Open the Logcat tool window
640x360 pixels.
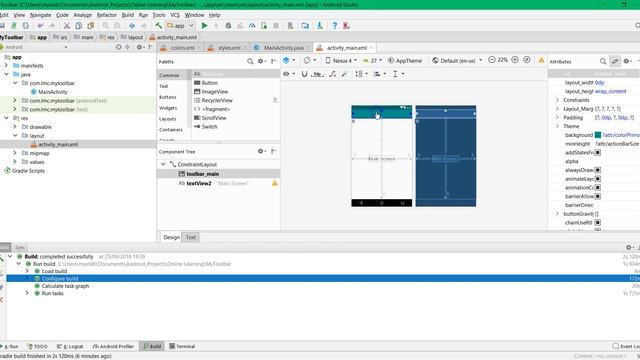[70, 346]
